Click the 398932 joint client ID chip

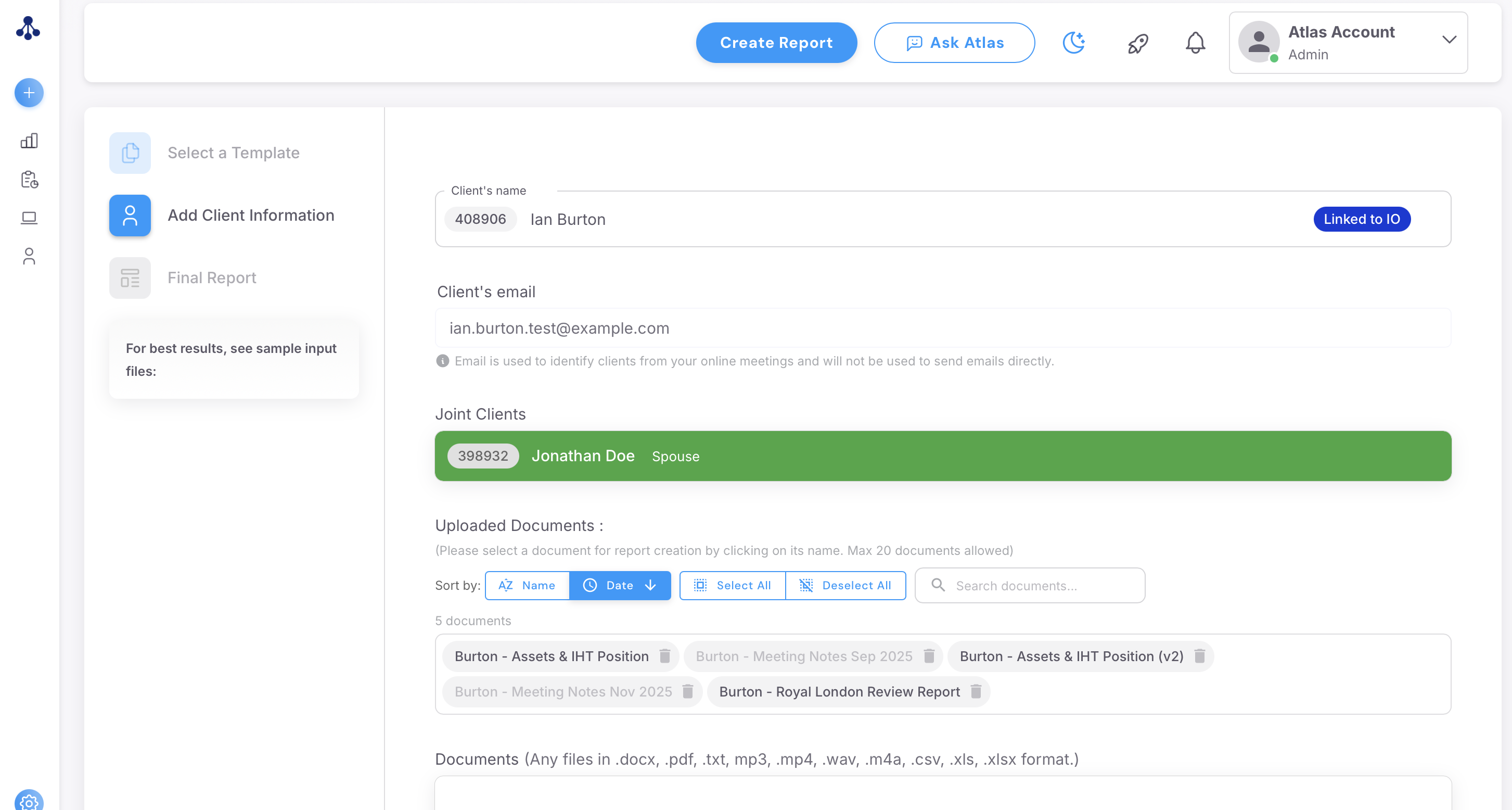click(x=483, y=456)
